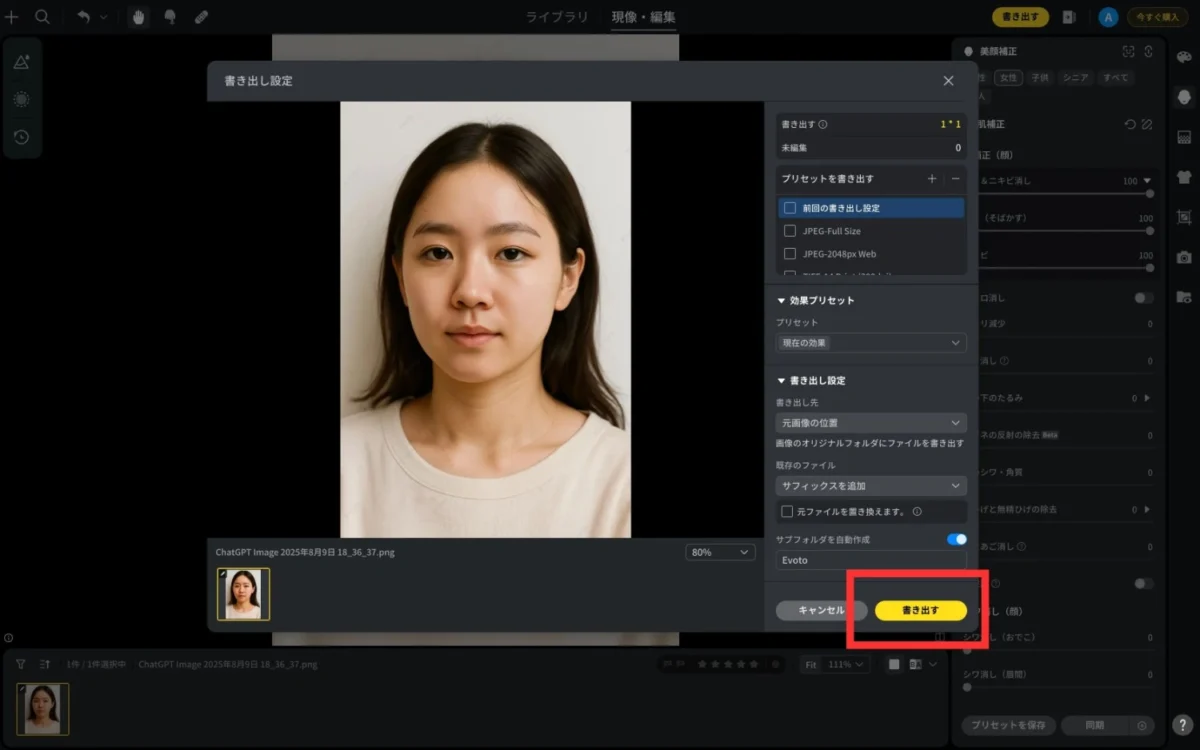Click the Fit zoom button

(x=811, y=664)
